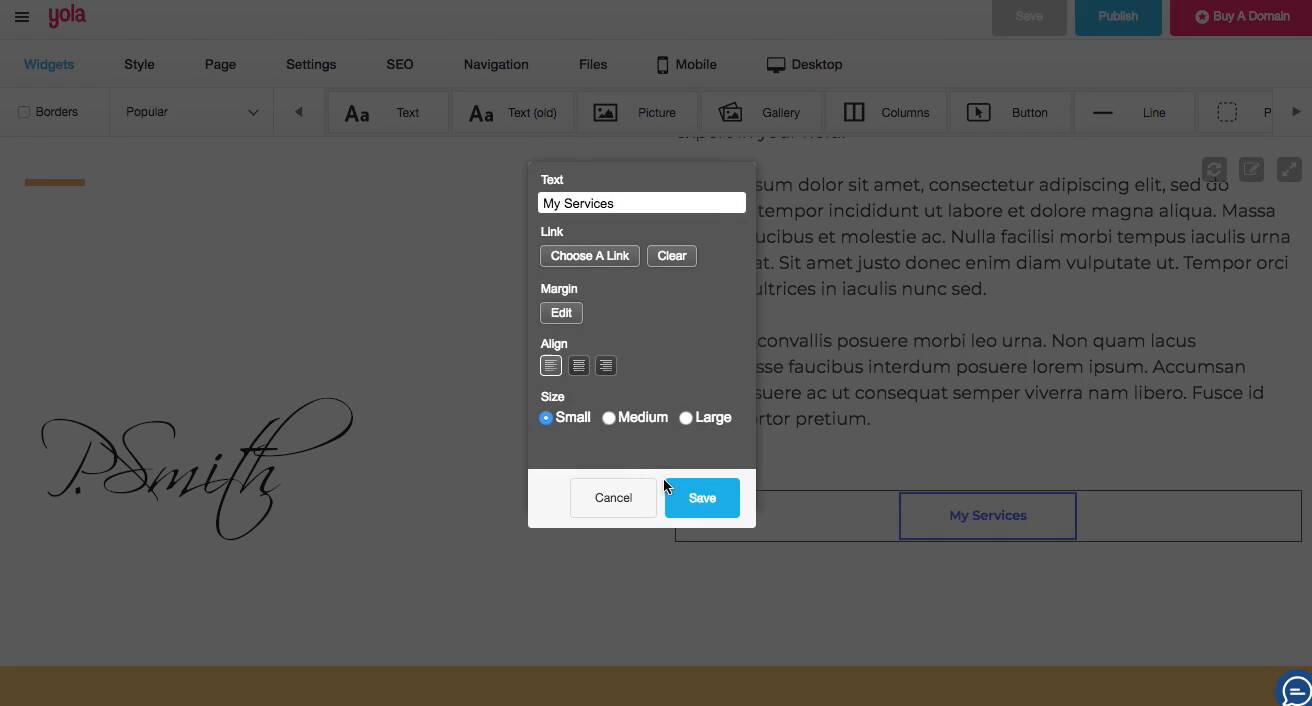Image resolution: width=1312 pixels, height=706 pixels.
Task: Select the Medium size option
Action: [x=609, y=418]
